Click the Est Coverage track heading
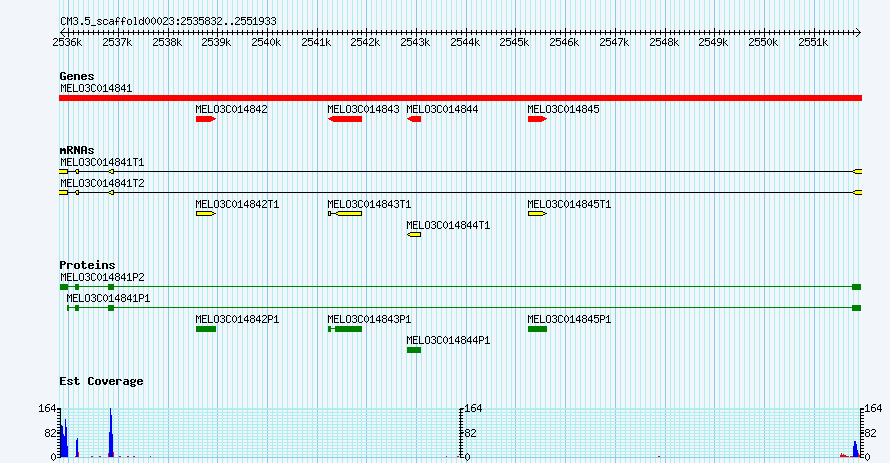 pos(101,381)
